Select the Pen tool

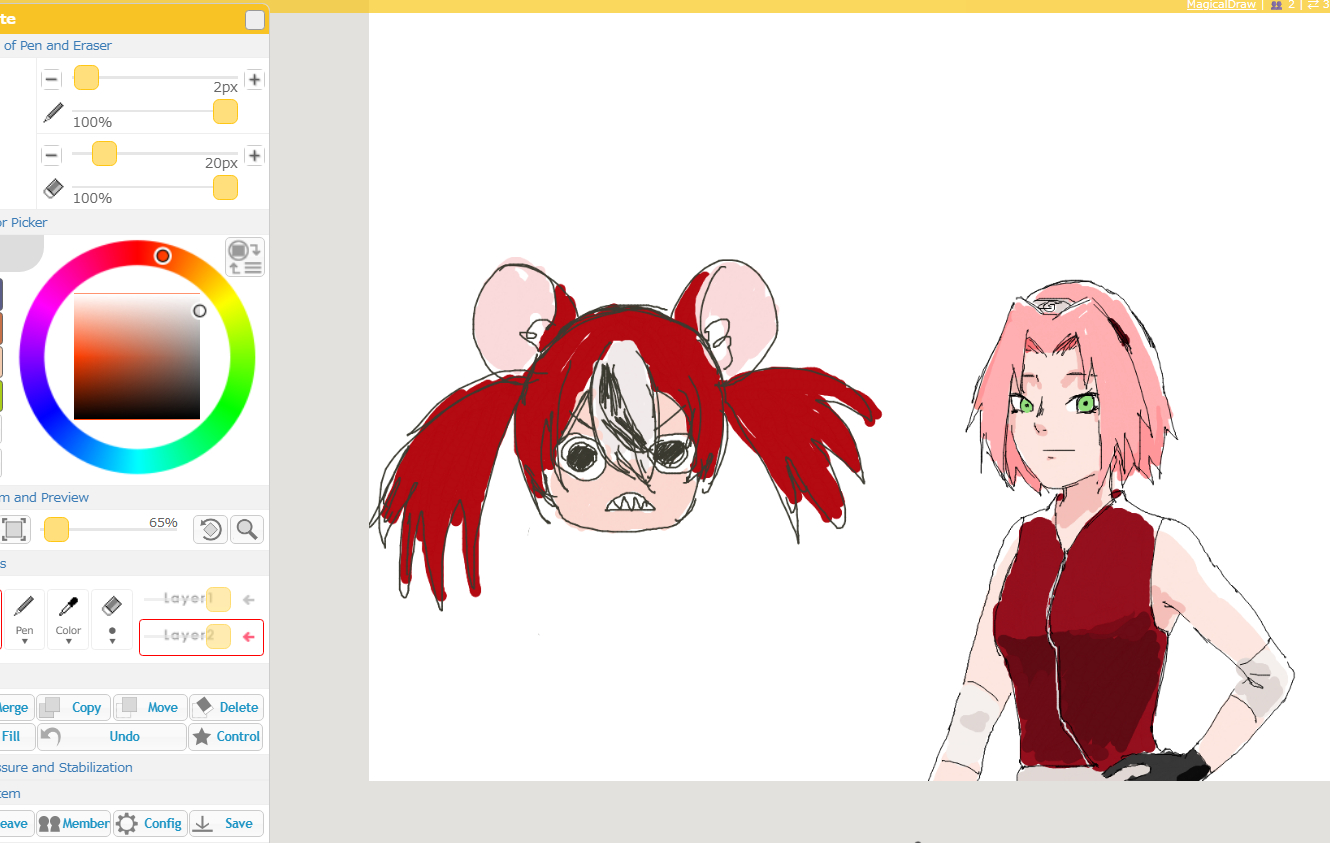coord(25,618)
